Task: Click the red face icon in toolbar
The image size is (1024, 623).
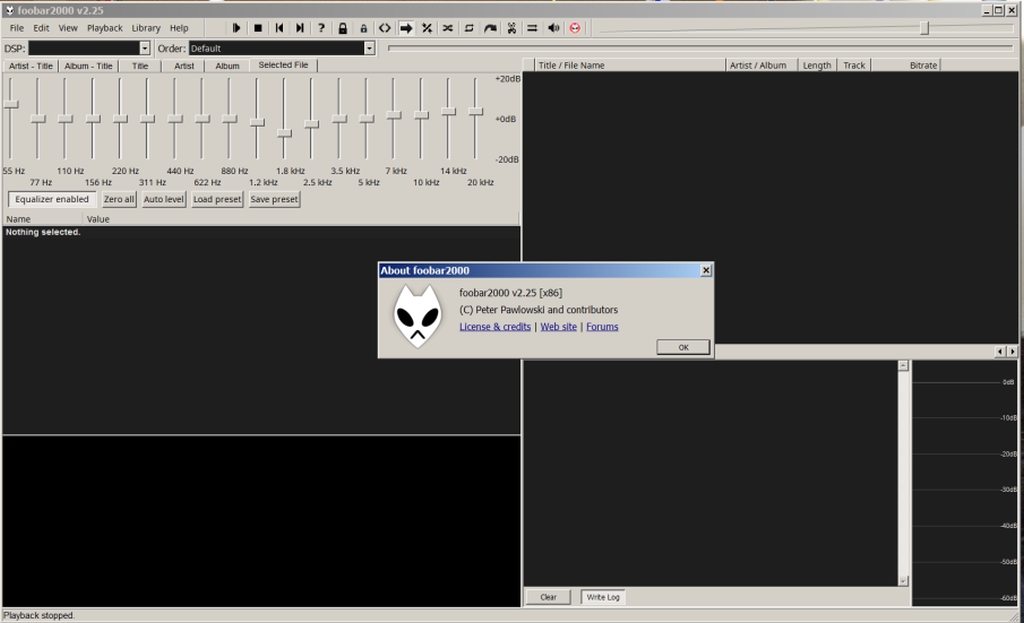Action: click(x=575, y=28)
